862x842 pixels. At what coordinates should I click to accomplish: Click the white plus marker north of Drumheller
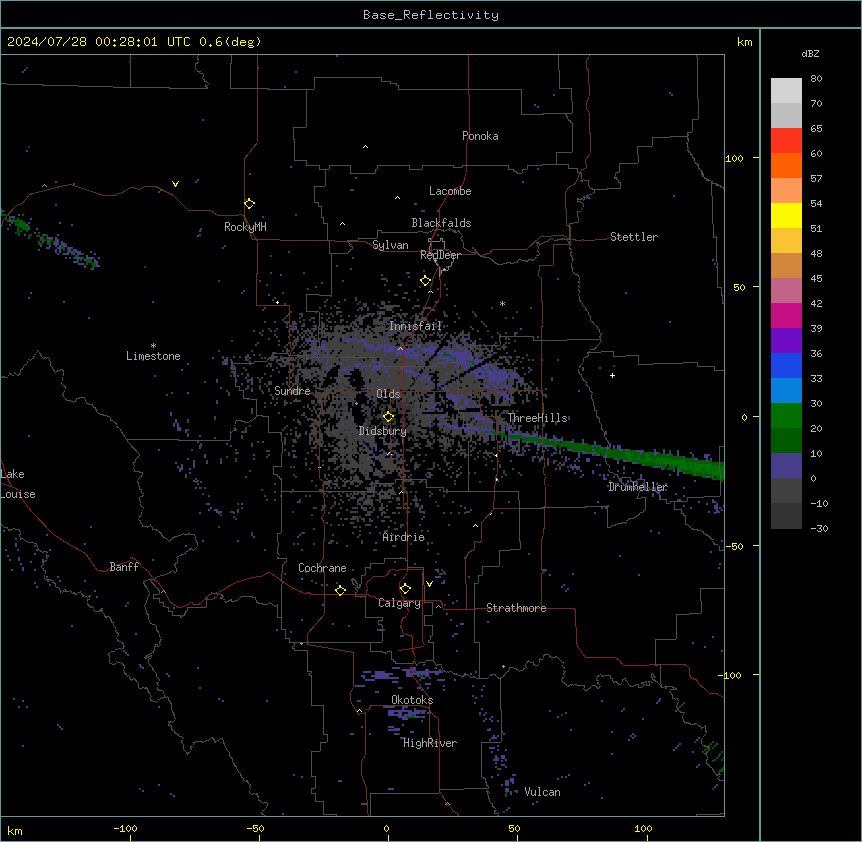pos(612,375)
